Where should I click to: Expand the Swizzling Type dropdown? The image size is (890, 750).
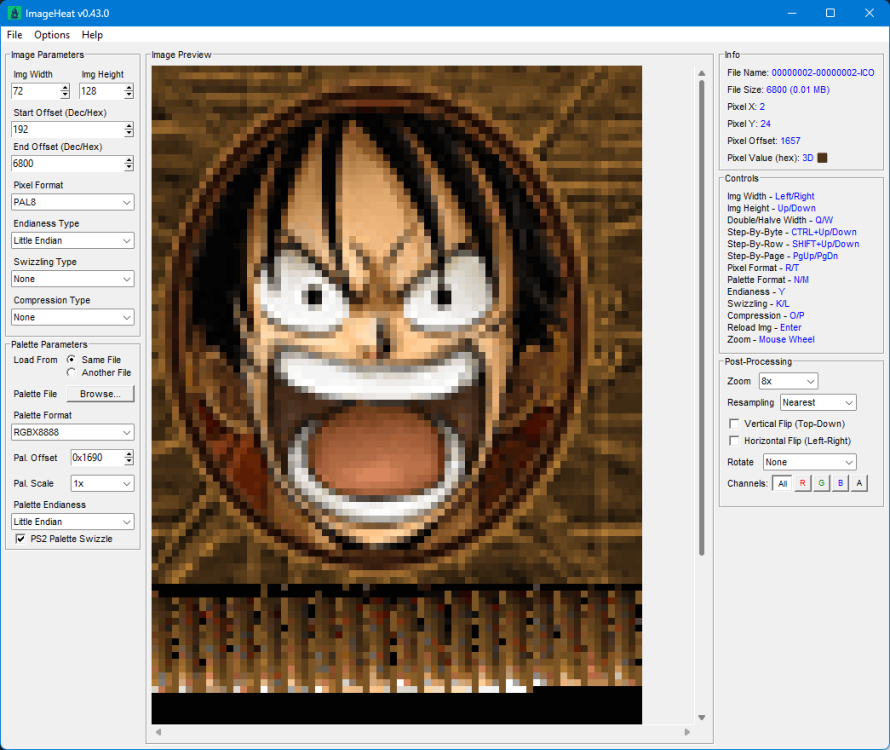tap(73, 279)
